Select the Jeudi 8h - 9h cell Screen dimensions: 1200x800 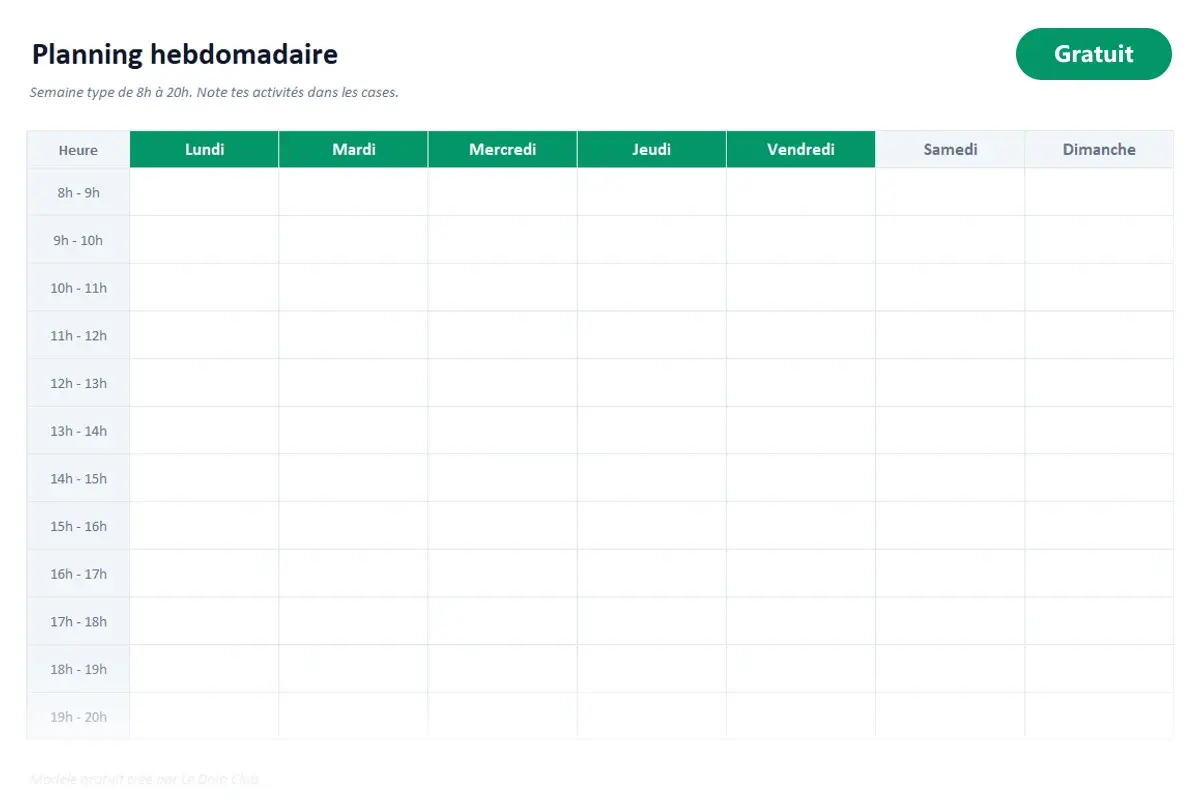pos(651,192)
